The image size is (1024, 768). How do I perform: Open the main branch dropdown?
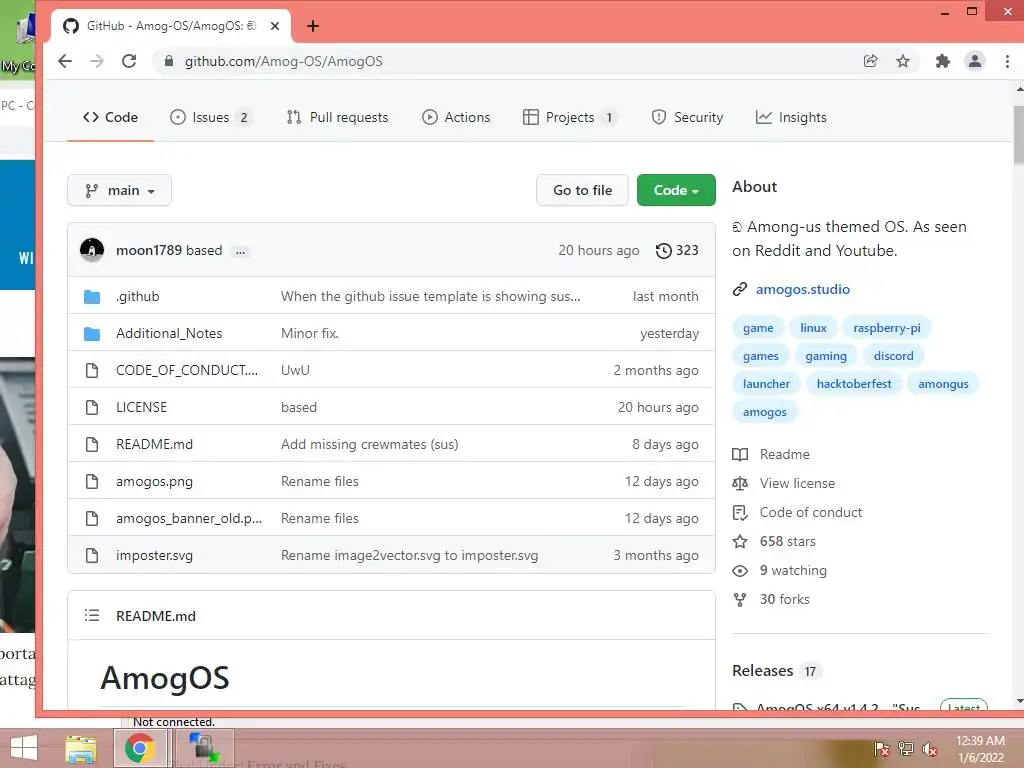click(120, 190)
